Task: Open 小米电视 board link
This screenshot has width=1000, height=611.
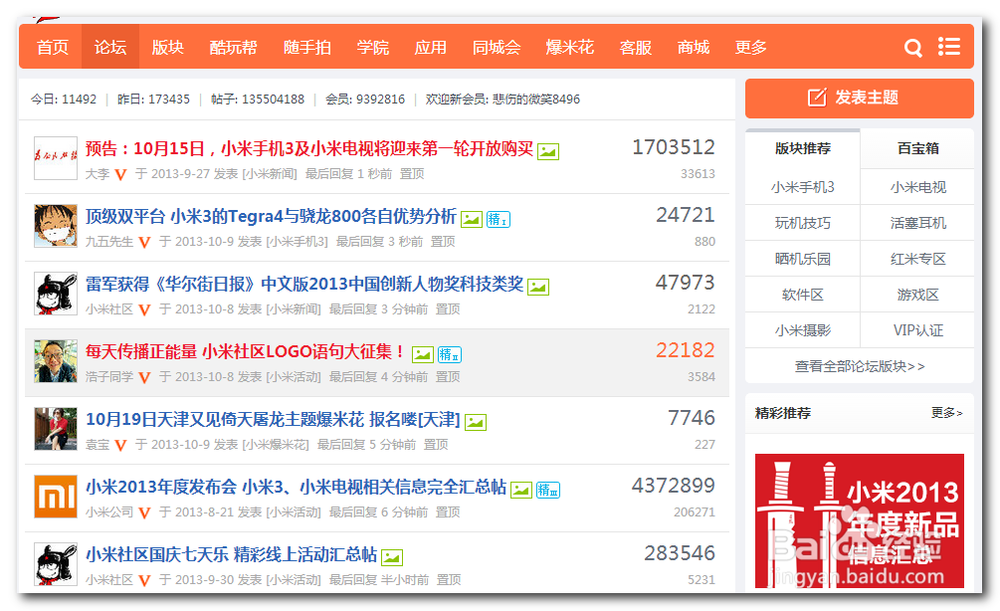Action: (x=918, y=187)
